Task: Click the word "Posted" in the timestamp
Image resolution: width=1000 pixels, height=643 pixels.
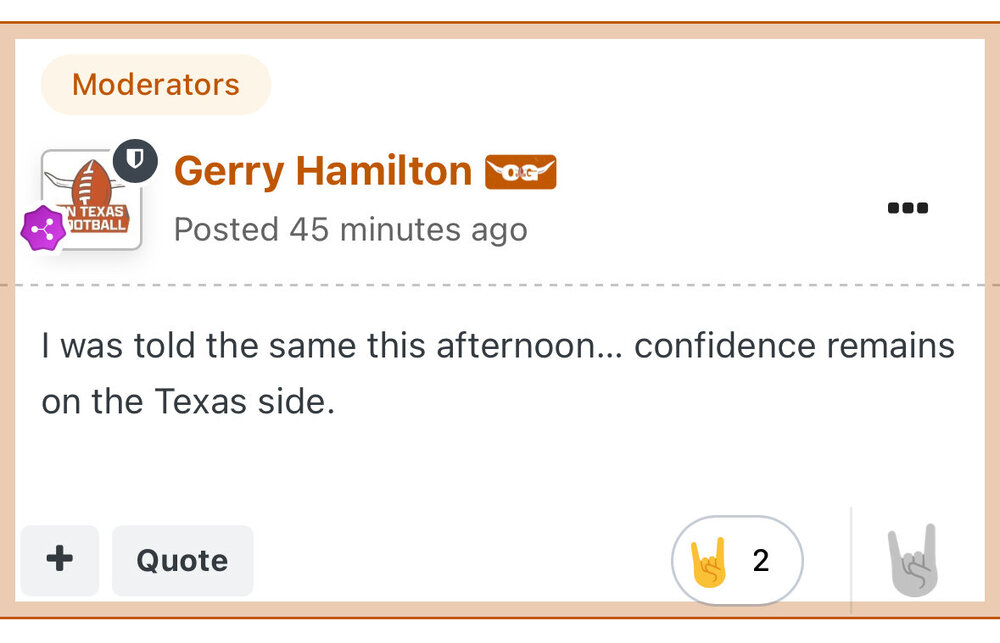Action: click(x=226, y=229)
